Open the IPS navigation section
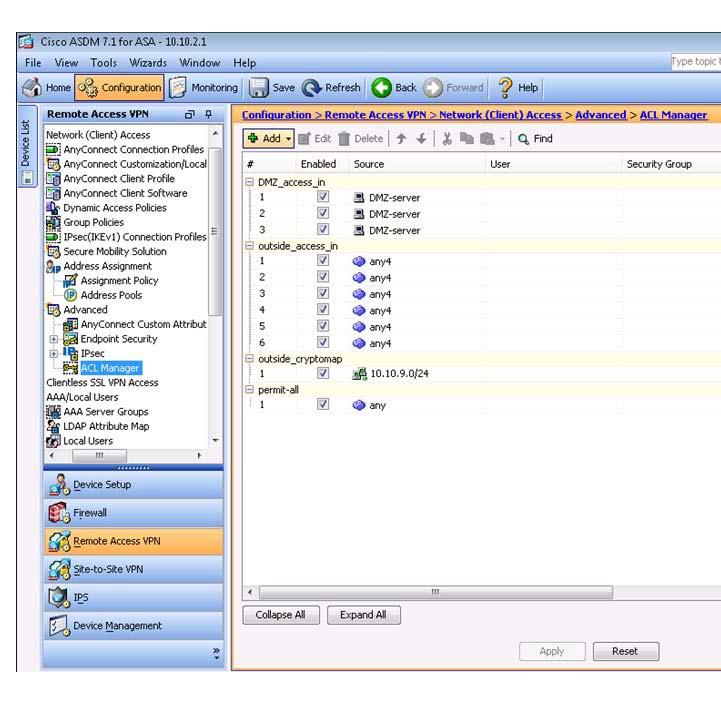 59,597
